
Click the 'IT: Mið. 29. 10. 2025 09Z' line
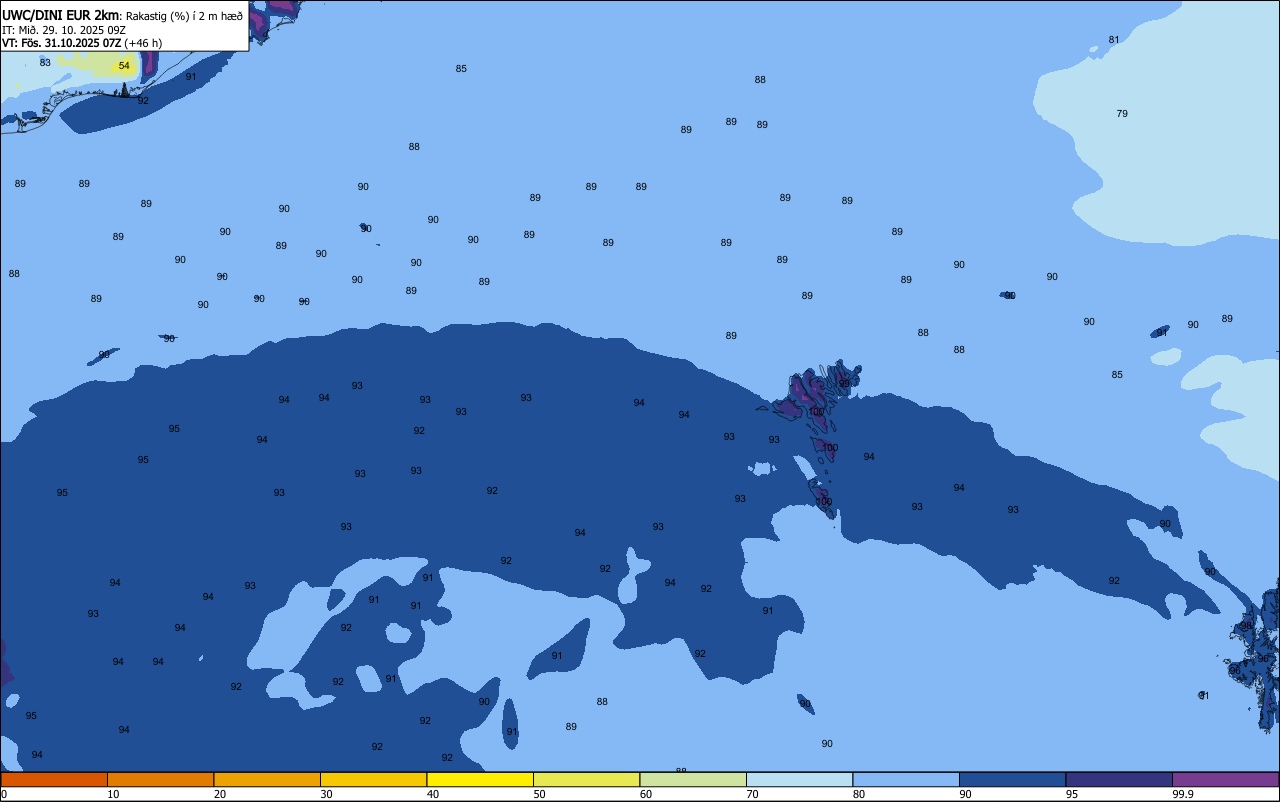pyautogui.click(x=64, y=30)
